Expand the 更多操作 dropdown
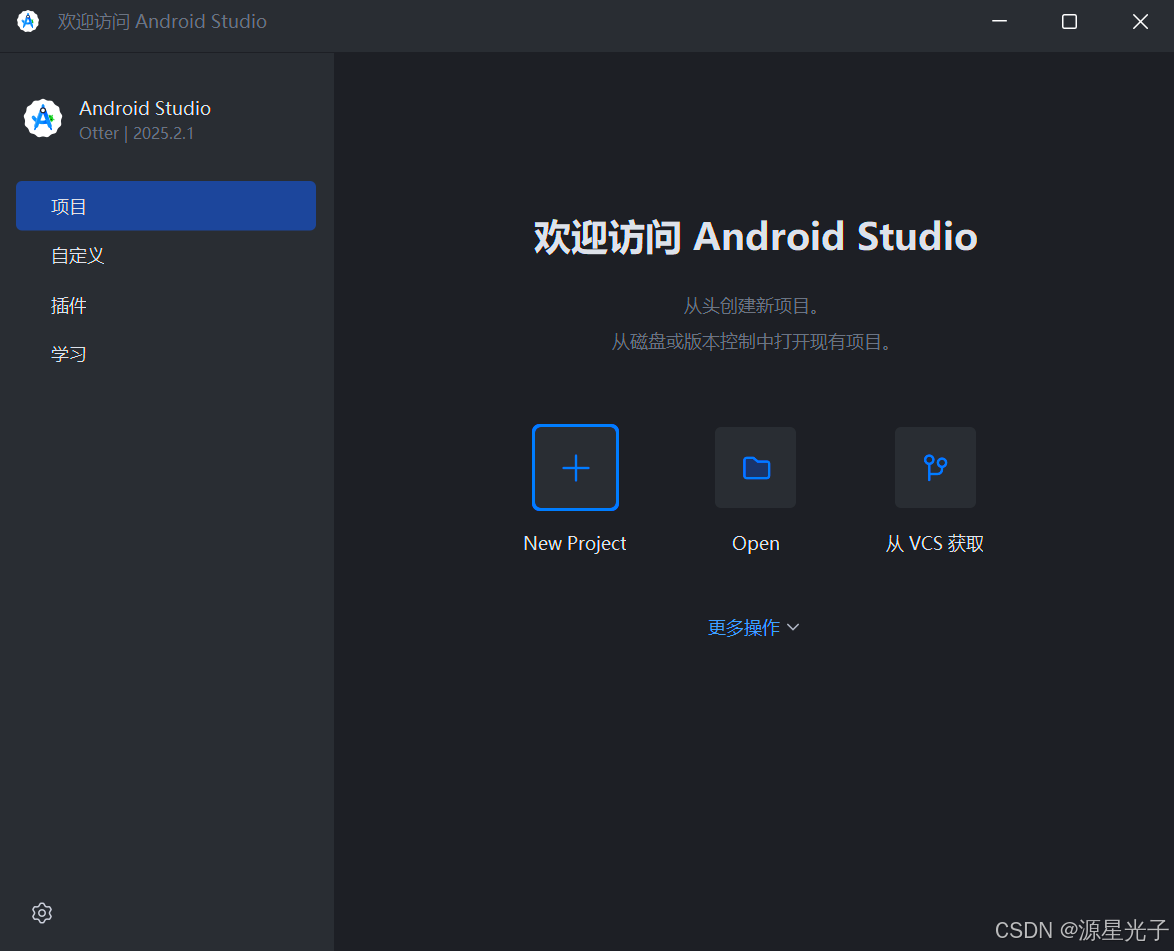 pos(753,627)
